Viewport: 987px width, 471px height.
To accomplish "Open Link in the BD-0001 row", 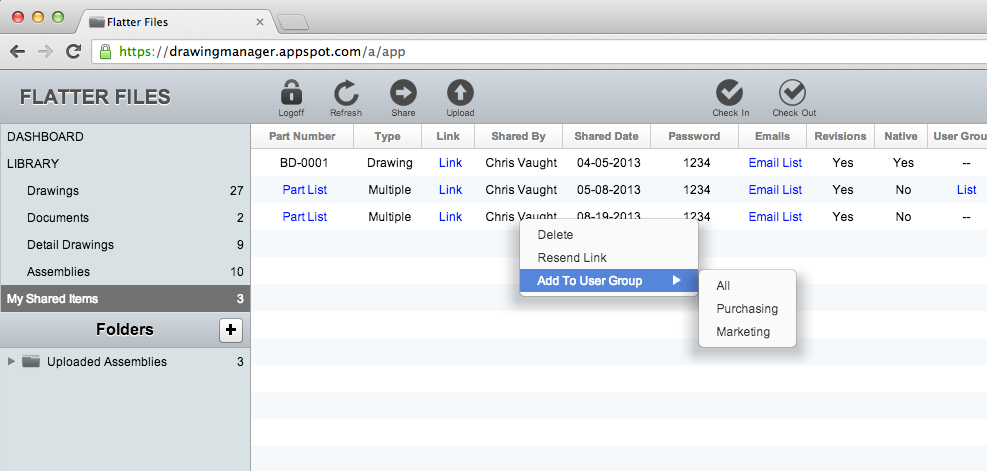I will tap(450, 163).
